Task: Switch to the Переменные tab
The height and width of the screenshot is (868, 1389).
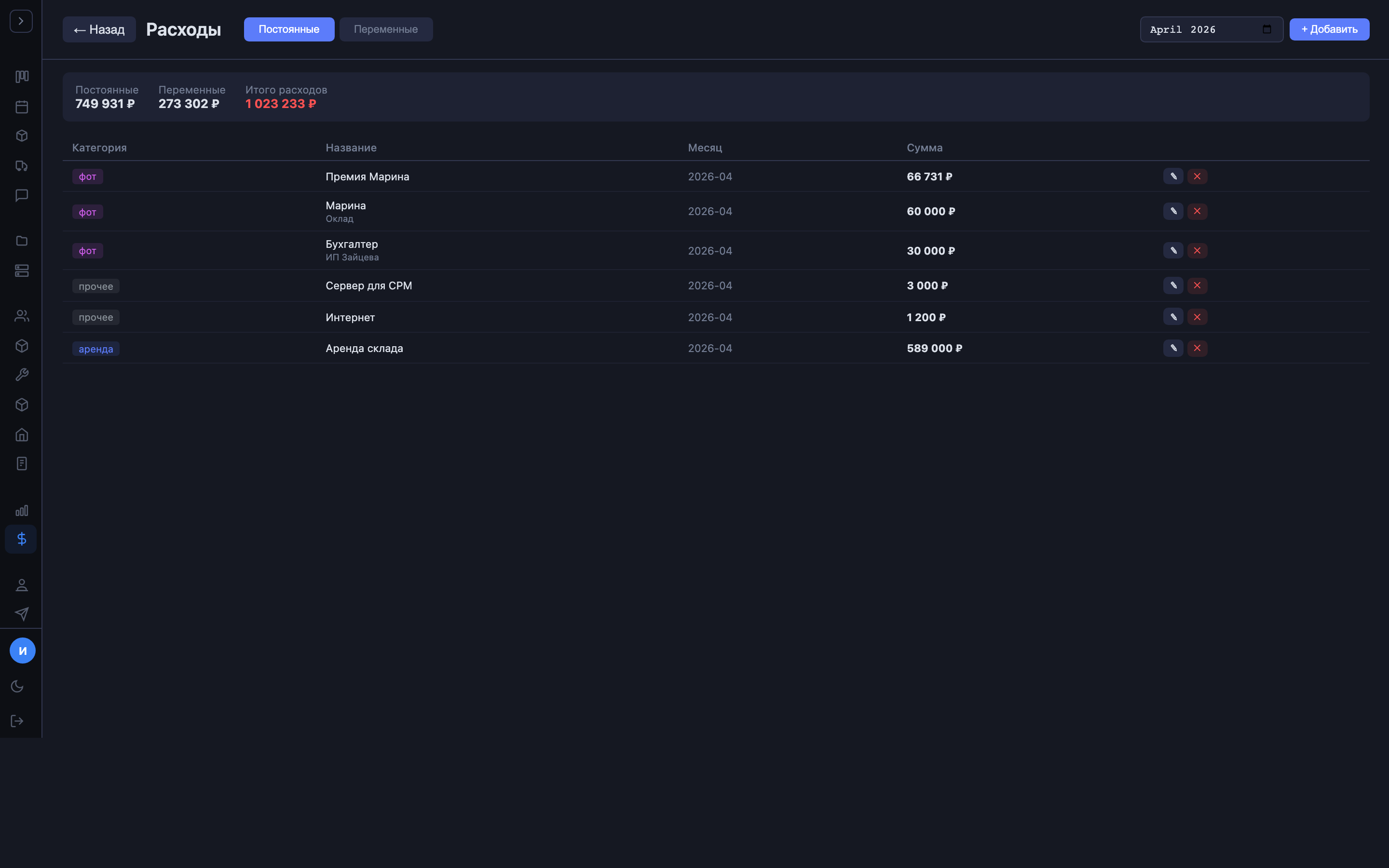Action: [x=386, y=29]
